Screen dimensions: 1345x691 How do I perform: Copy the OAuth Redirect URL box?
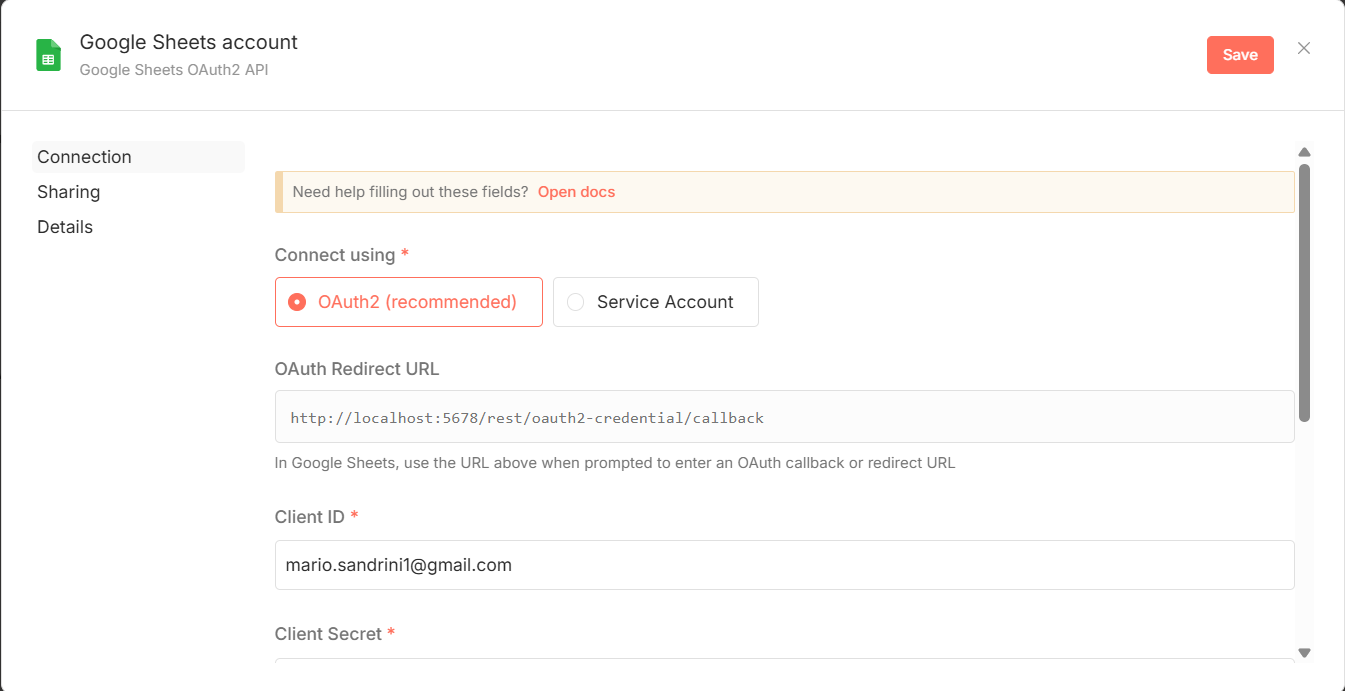point(784,417)
